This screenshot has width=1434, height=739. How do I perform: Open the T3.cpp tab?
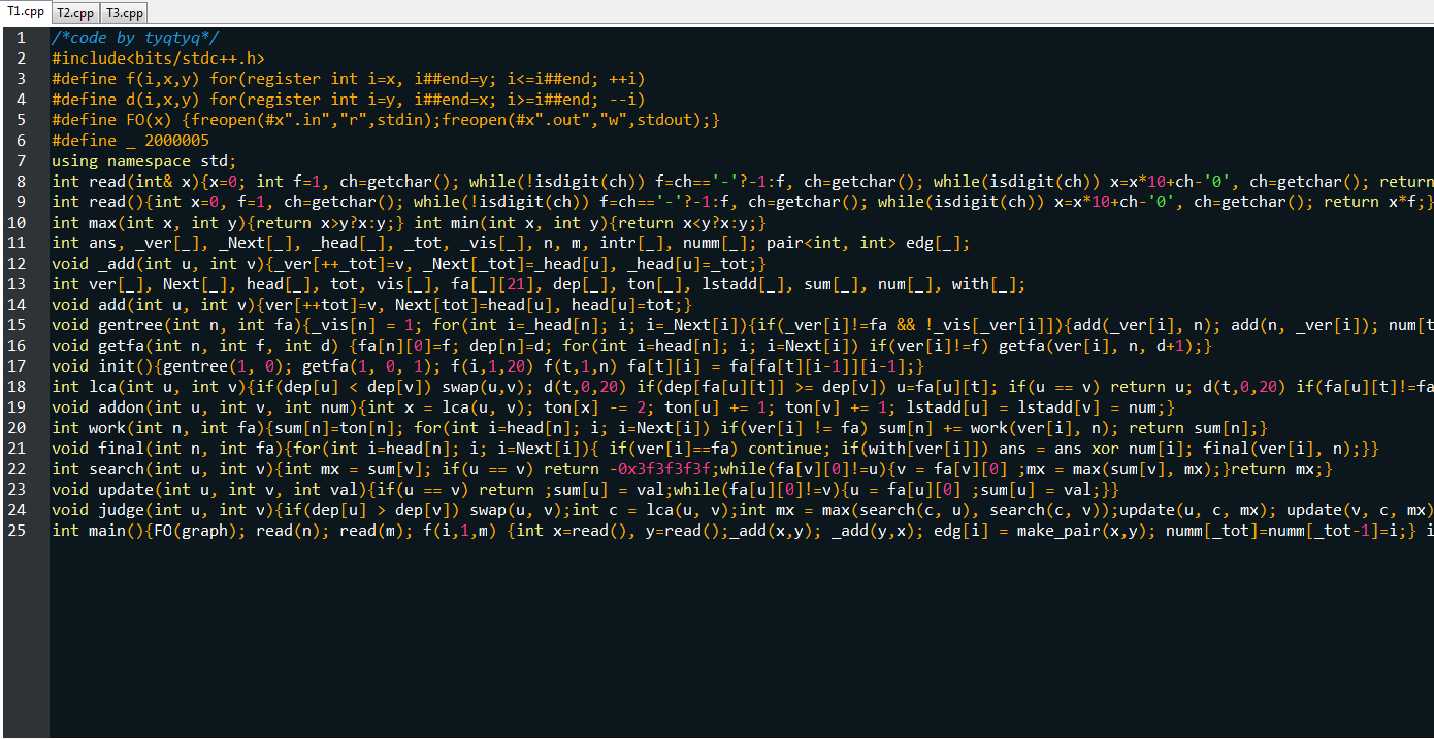tap(124, 13)
